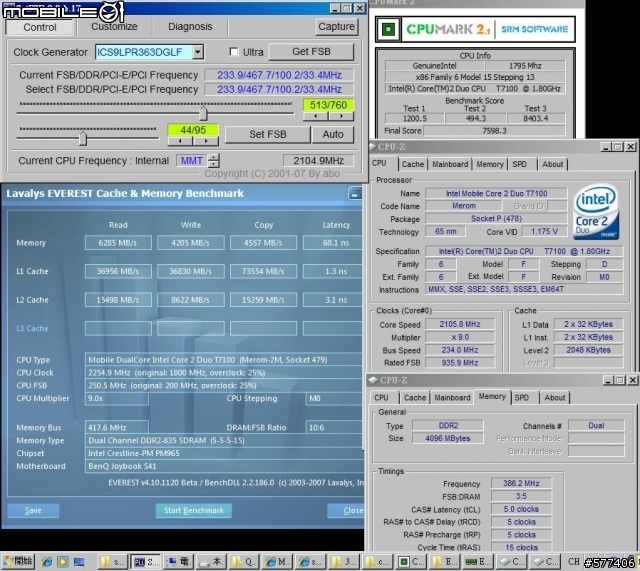640x571 pixels.
Task: Open Cache tab in upper CPU-Z window
Action: pyautogui.click(x=413, y=164)
